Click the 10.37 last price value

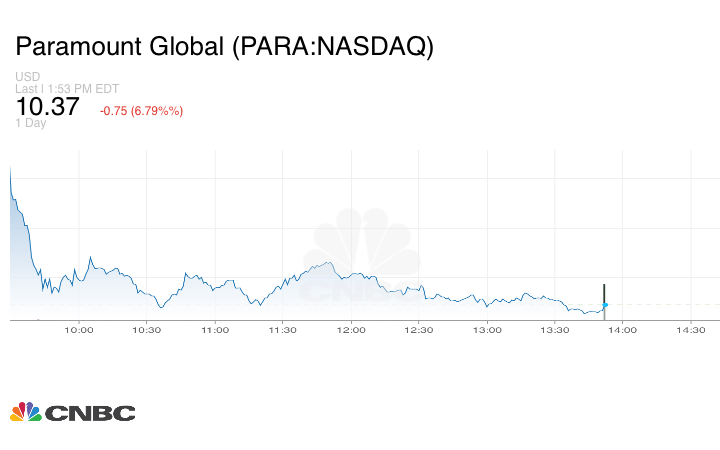pos(47,107)
